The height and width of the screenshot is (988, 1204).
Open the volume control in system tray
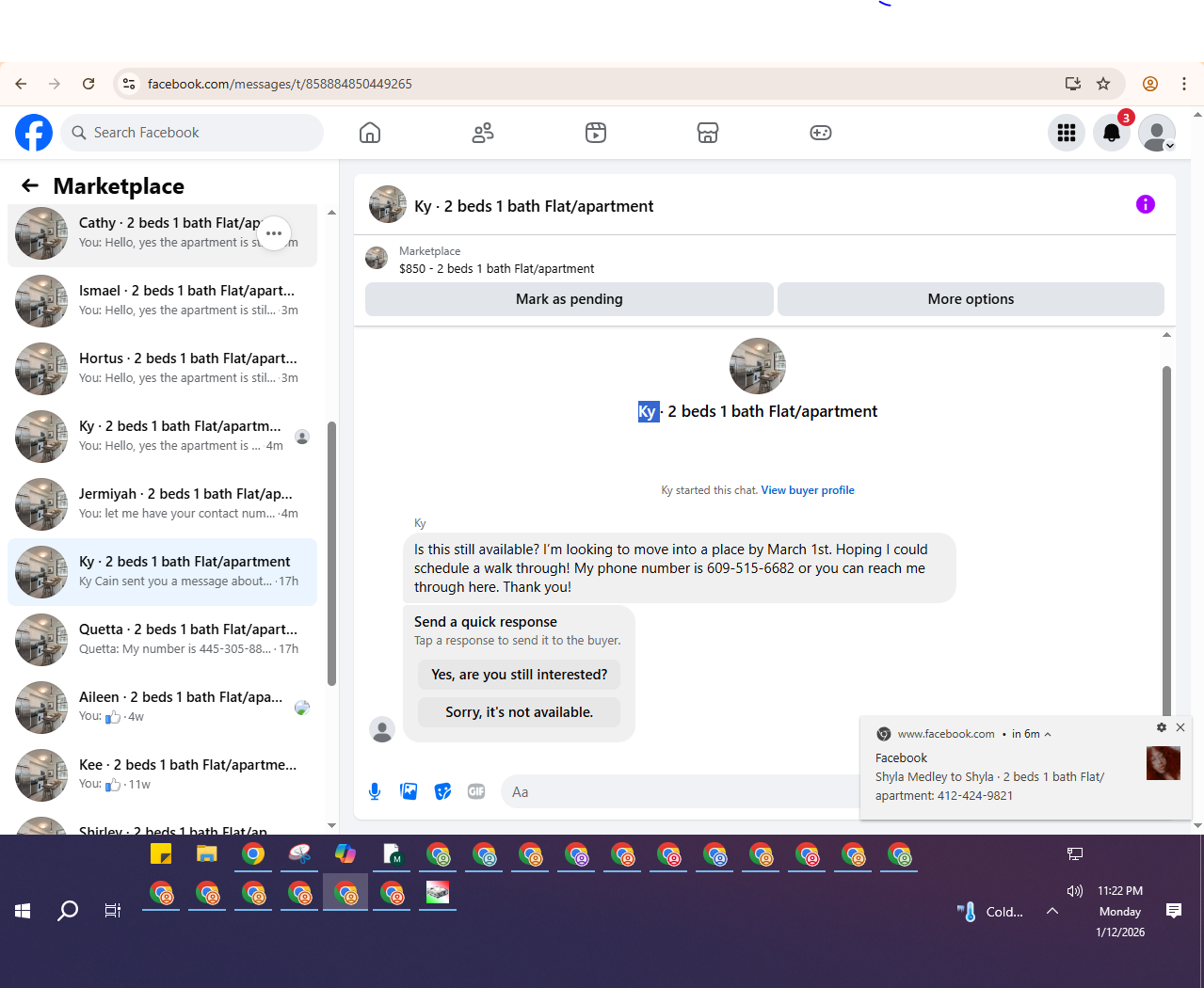pos(1075,890)
